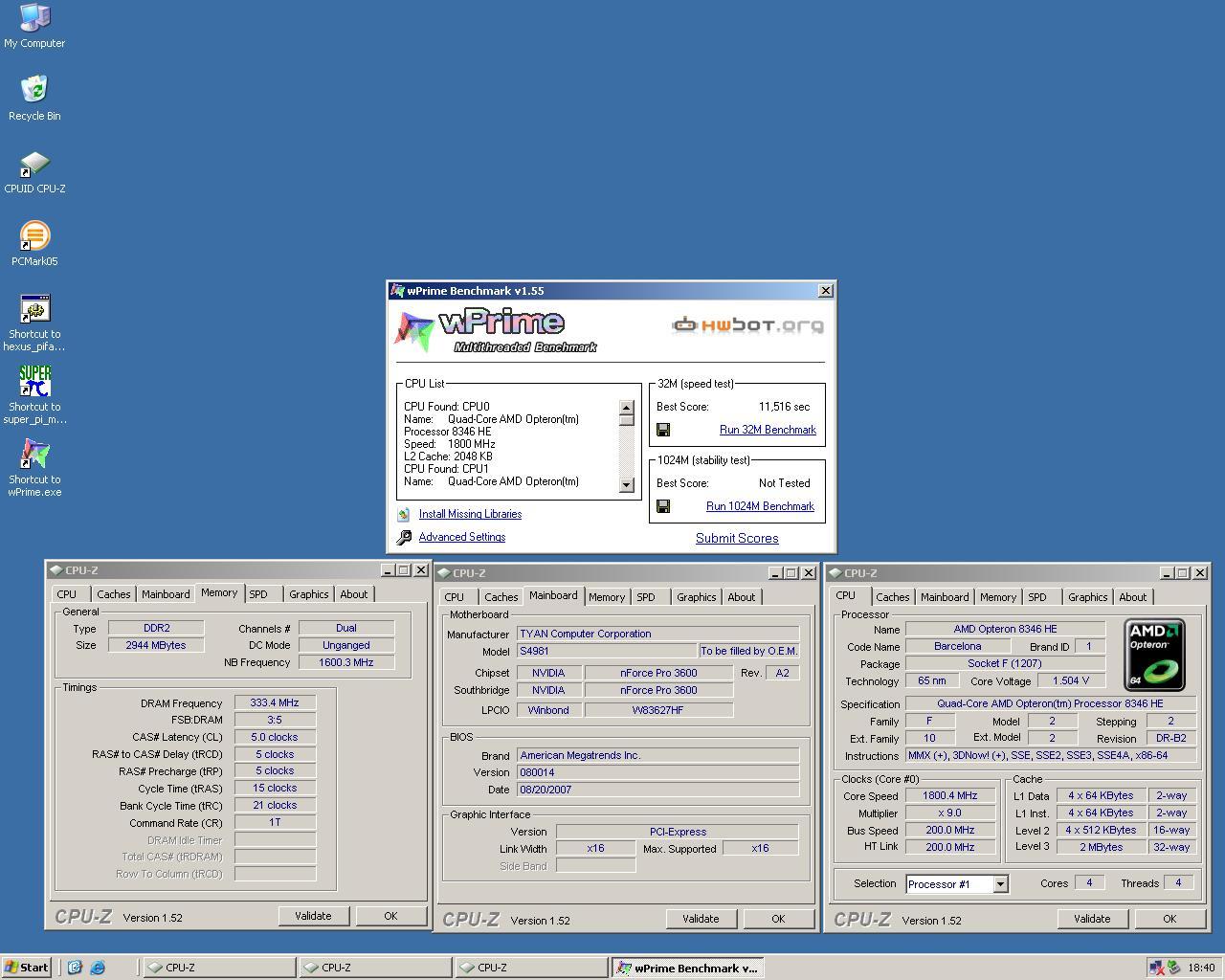The height and width of the screenshot is (980, 1225).
Task: Click the DRAM Frequency value 333.4 MHz
Action: (275, 702)
